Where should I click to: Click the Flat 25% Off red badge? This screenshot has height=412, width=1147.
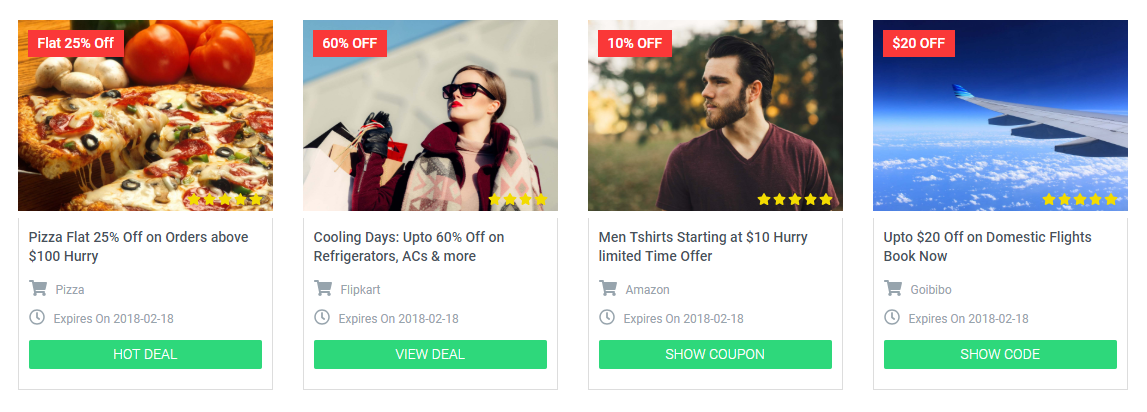click(75, 43)
